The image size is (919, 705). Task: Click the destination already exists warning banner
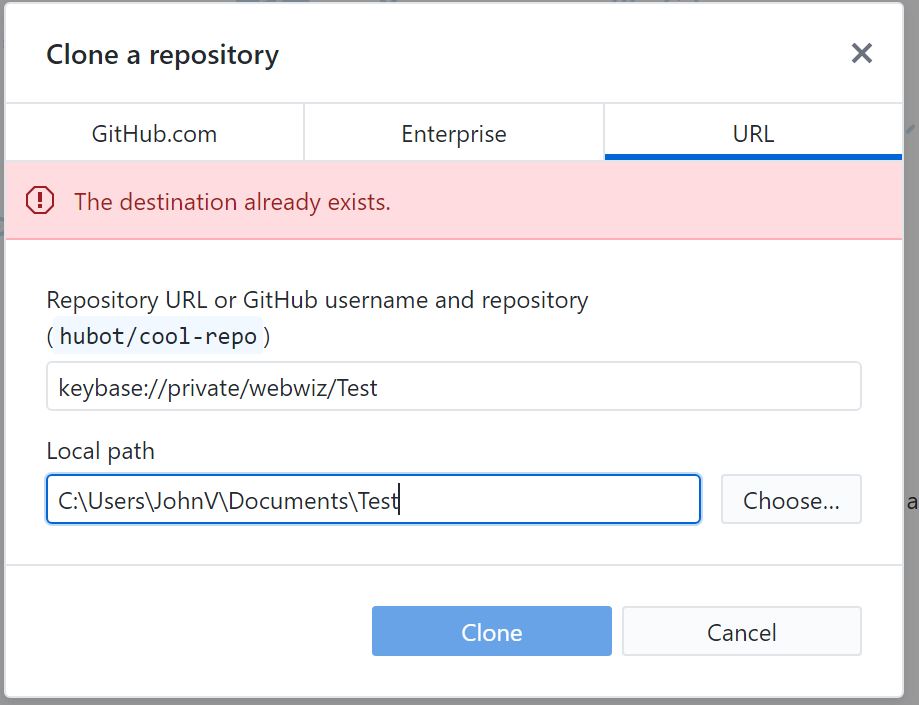coord(459,201)
